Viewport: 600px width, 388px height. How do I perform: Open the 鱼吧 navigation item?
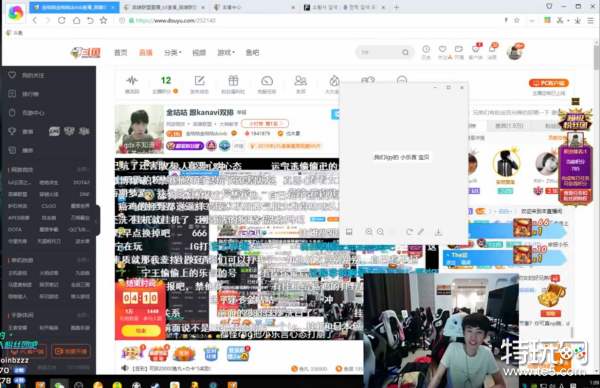(x=252, y=52)
